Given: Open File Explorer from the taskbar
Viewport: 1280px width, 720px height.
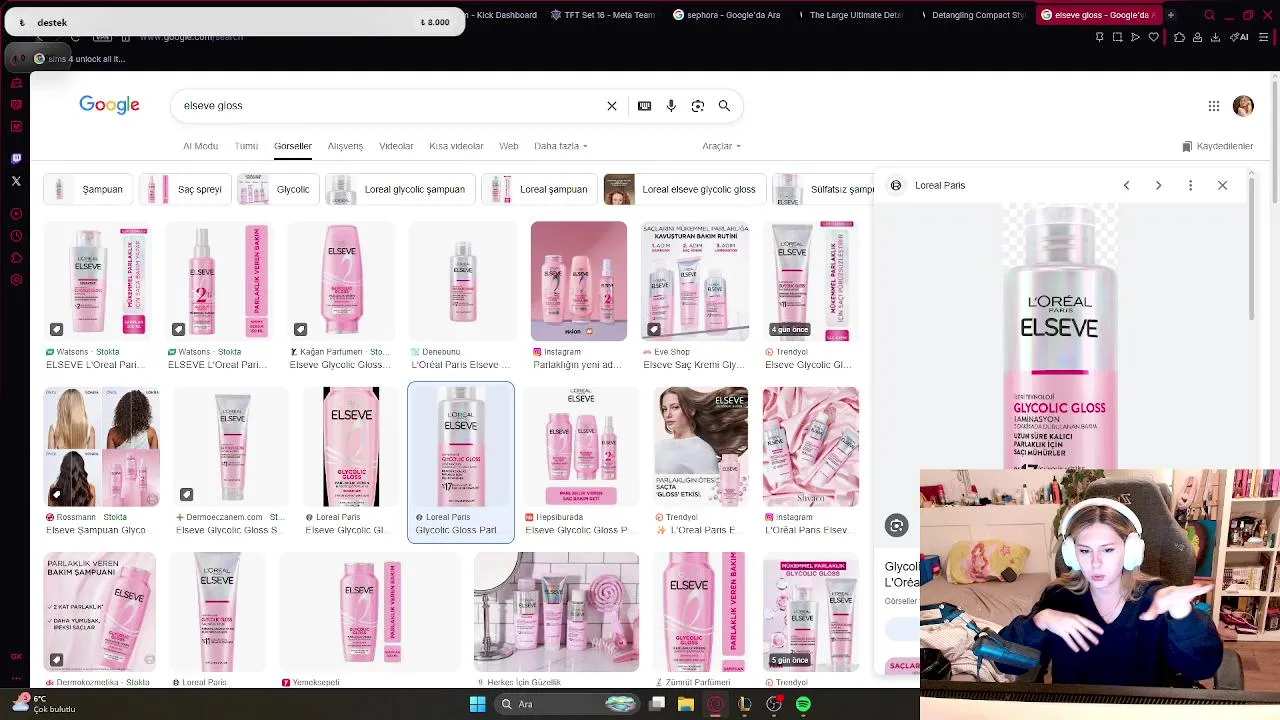Looking at the screenshot, I should click(x=685, y=704).
